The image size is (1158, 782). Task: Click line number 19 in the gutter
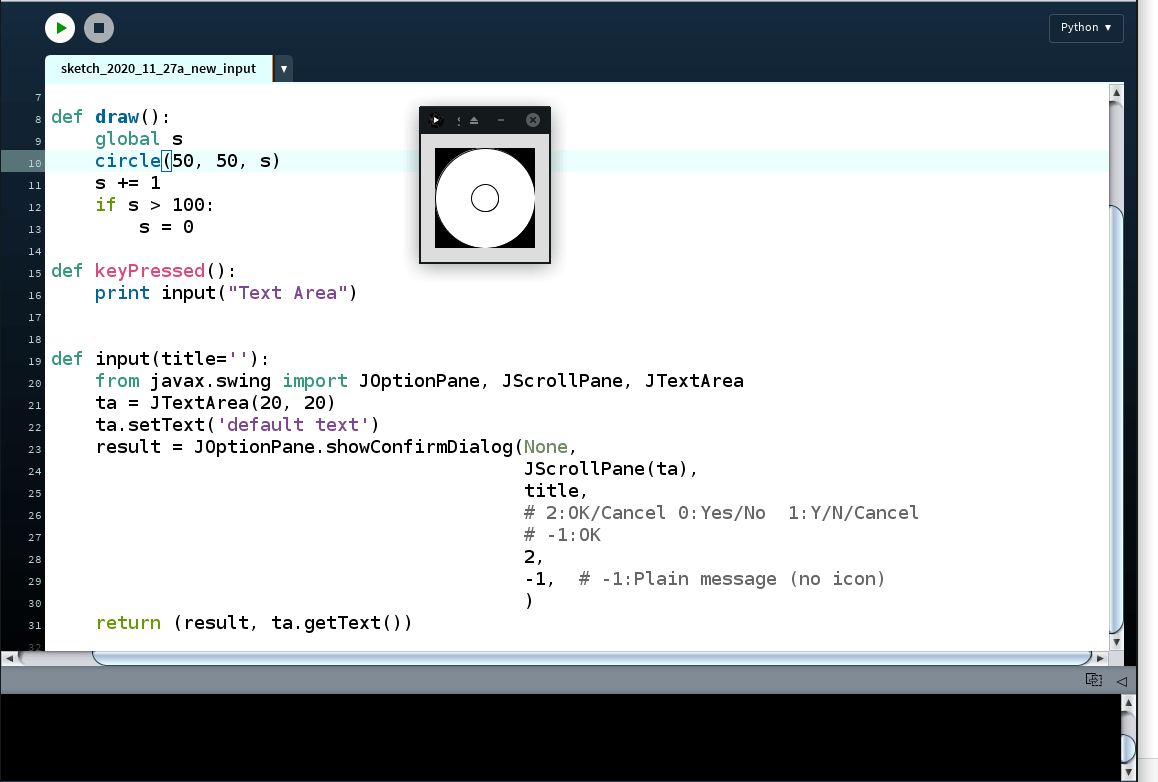click(36, 360)
